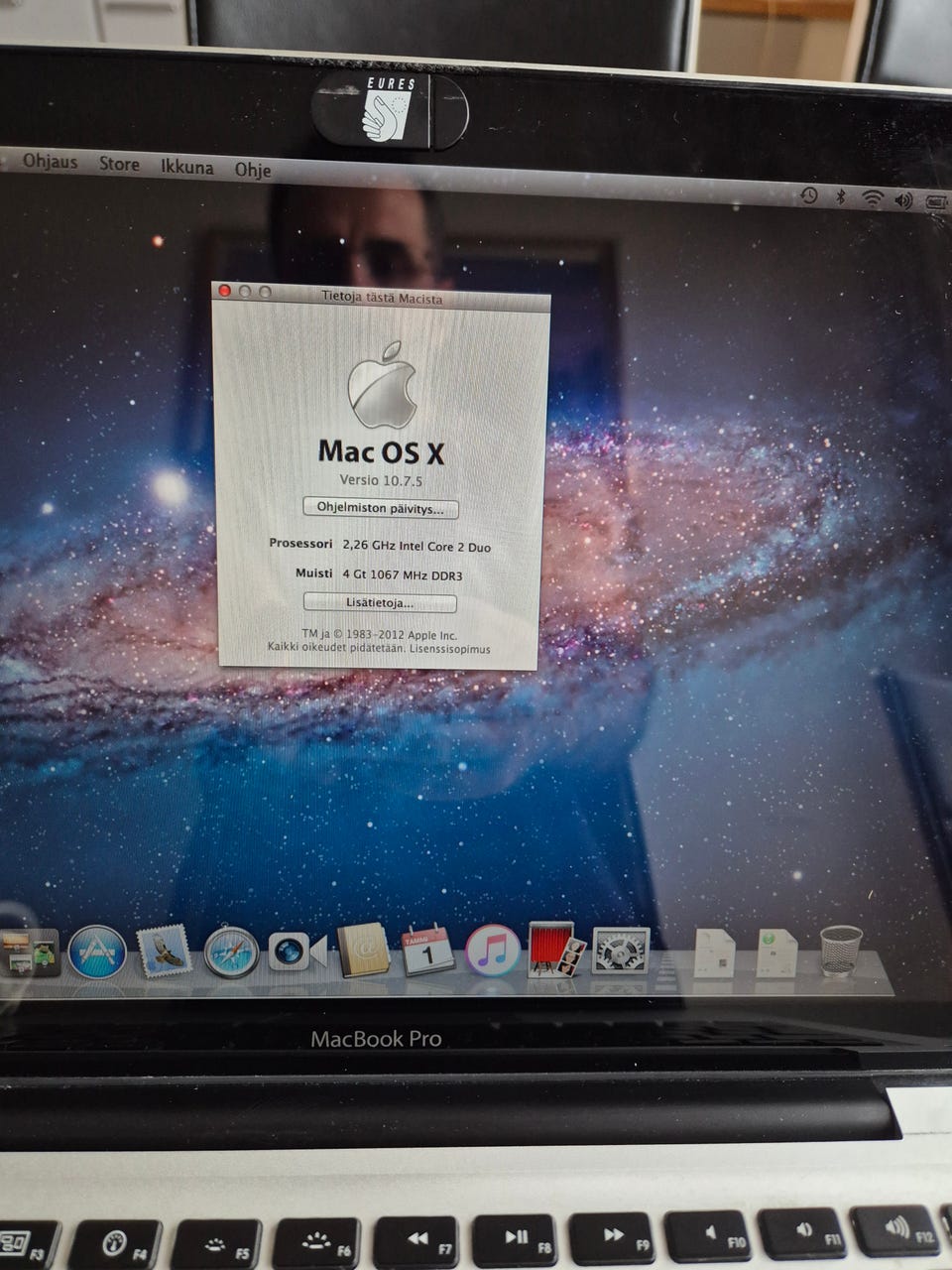Click the Mac OS X heading
This screenshot has height=1270, width=952.
point(382,452)
